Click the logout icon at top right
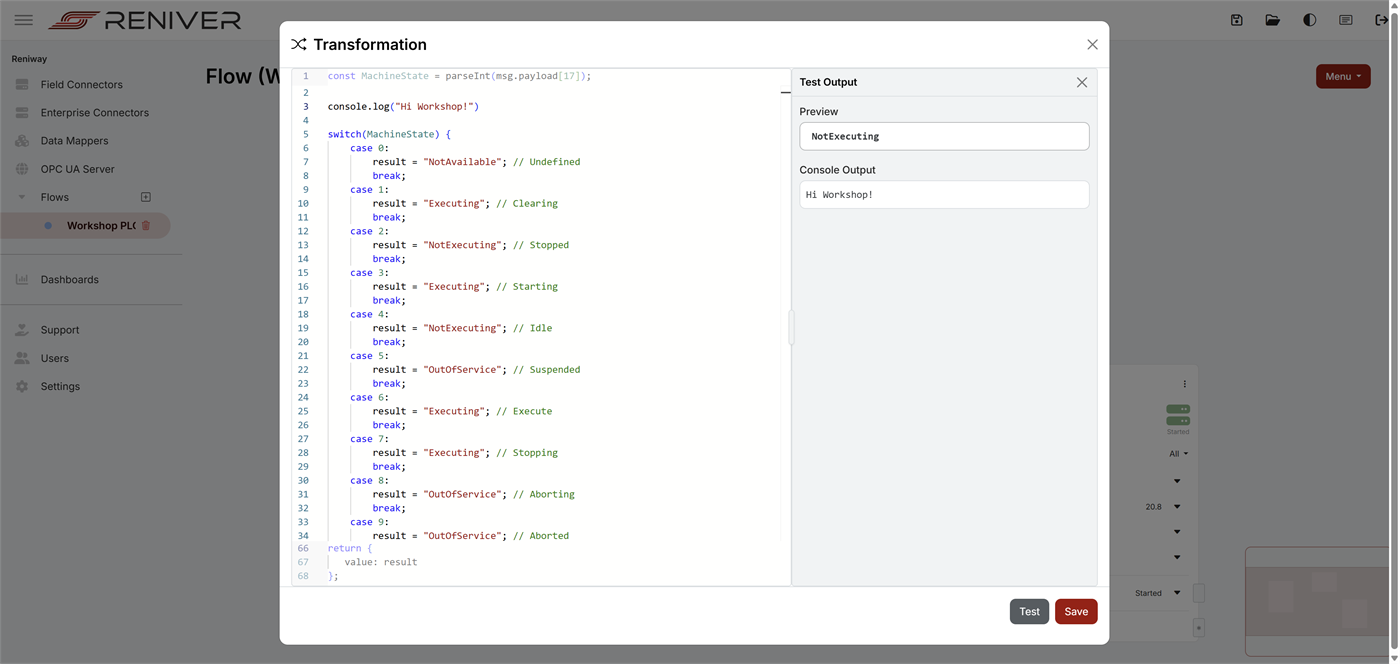Screen dimensions: 1400x664 (x=1383, y=19)
